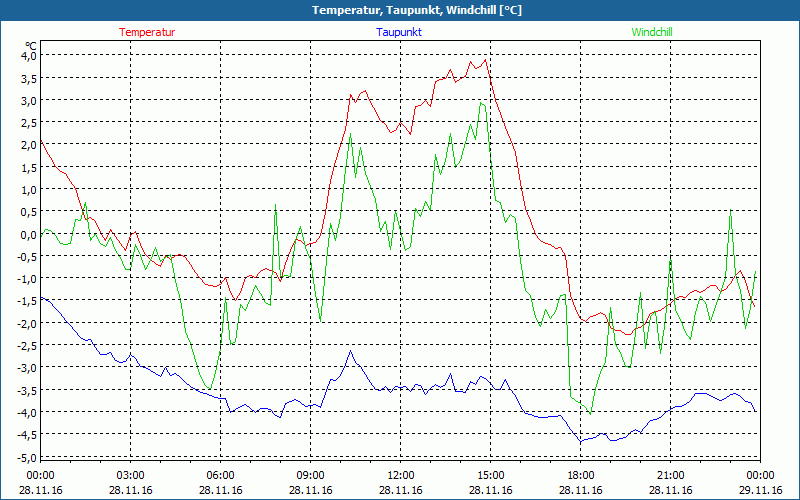This screenshot has width=800, height=500.
Task: Click the red temperature peak near 15:00
Action: [x=485, y=60]
